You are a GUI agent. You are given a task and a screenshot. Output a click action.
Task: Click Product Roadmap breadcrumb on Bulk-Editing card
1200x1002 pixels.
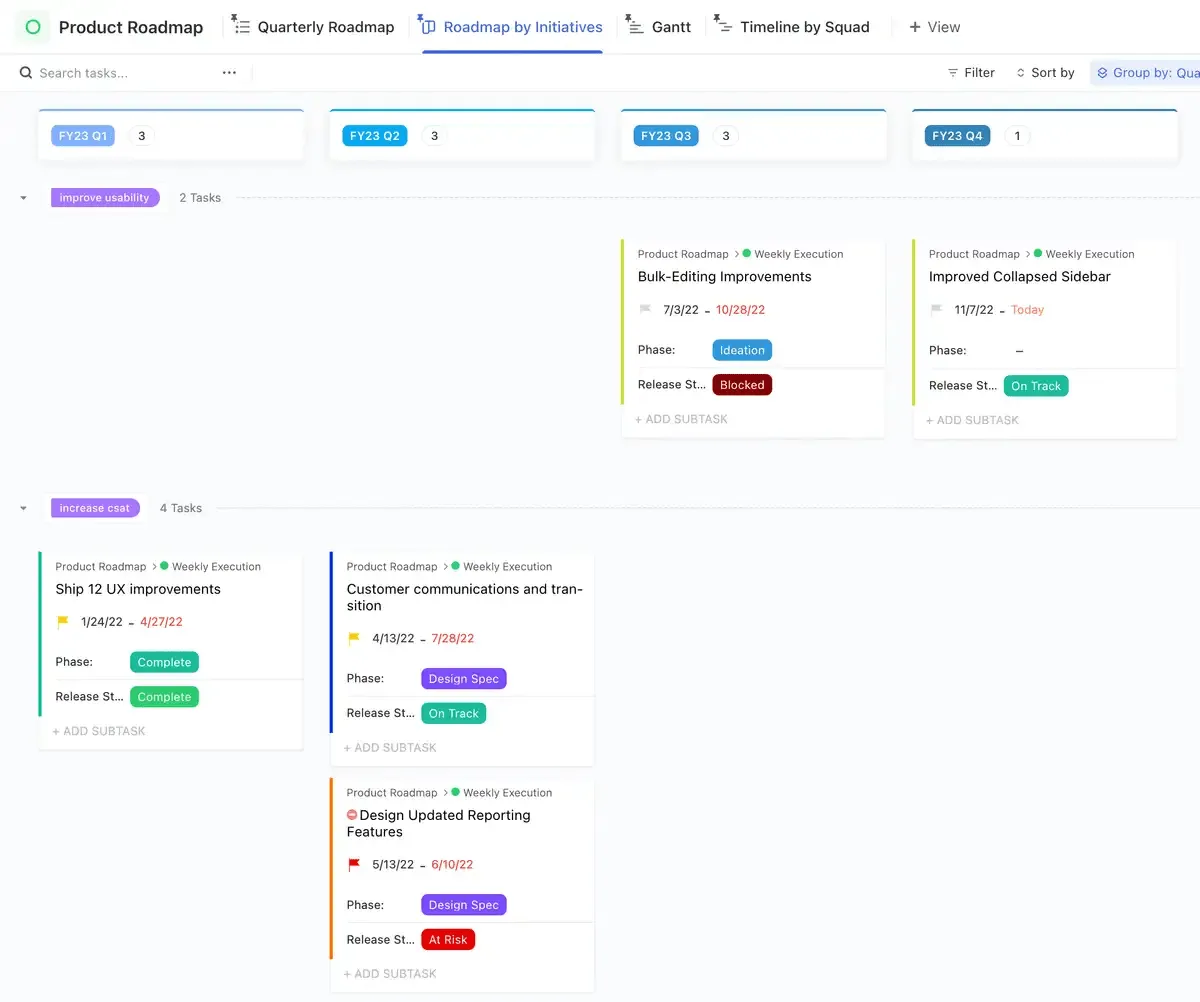(x=683, y=254)
